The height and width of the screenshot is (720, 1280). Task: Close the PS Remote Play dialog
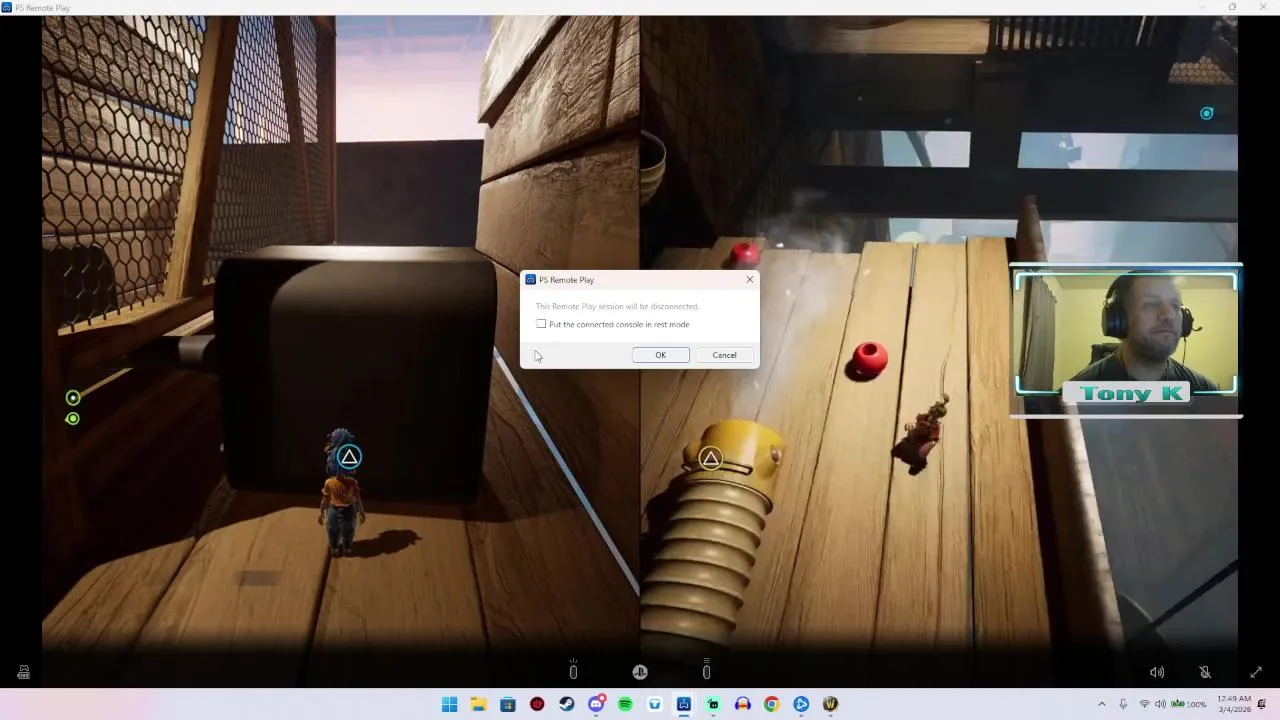(749, 280)
